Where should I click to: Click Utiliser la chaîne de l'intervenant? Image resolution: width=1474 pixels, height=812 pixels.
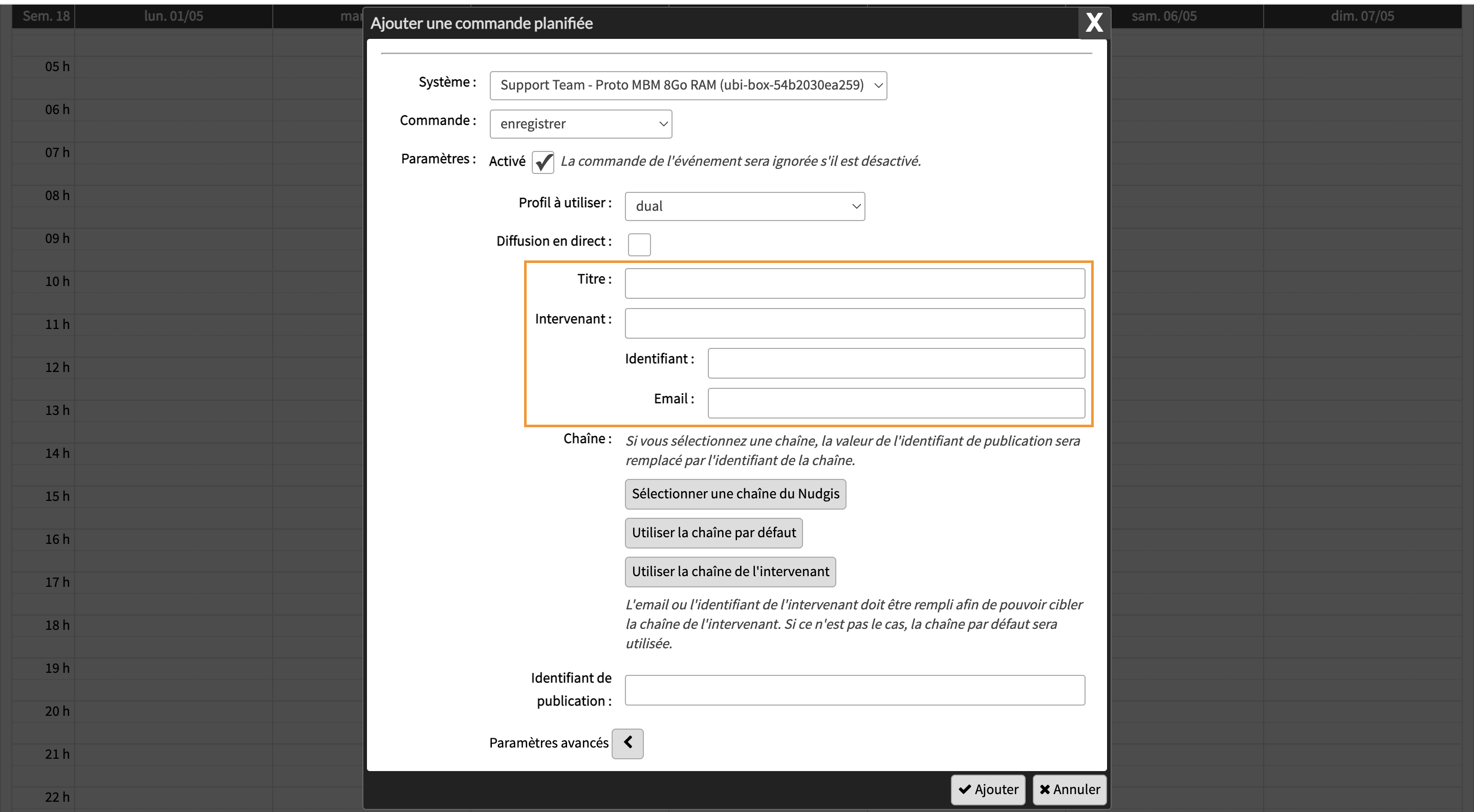click(x=730, y=572)
